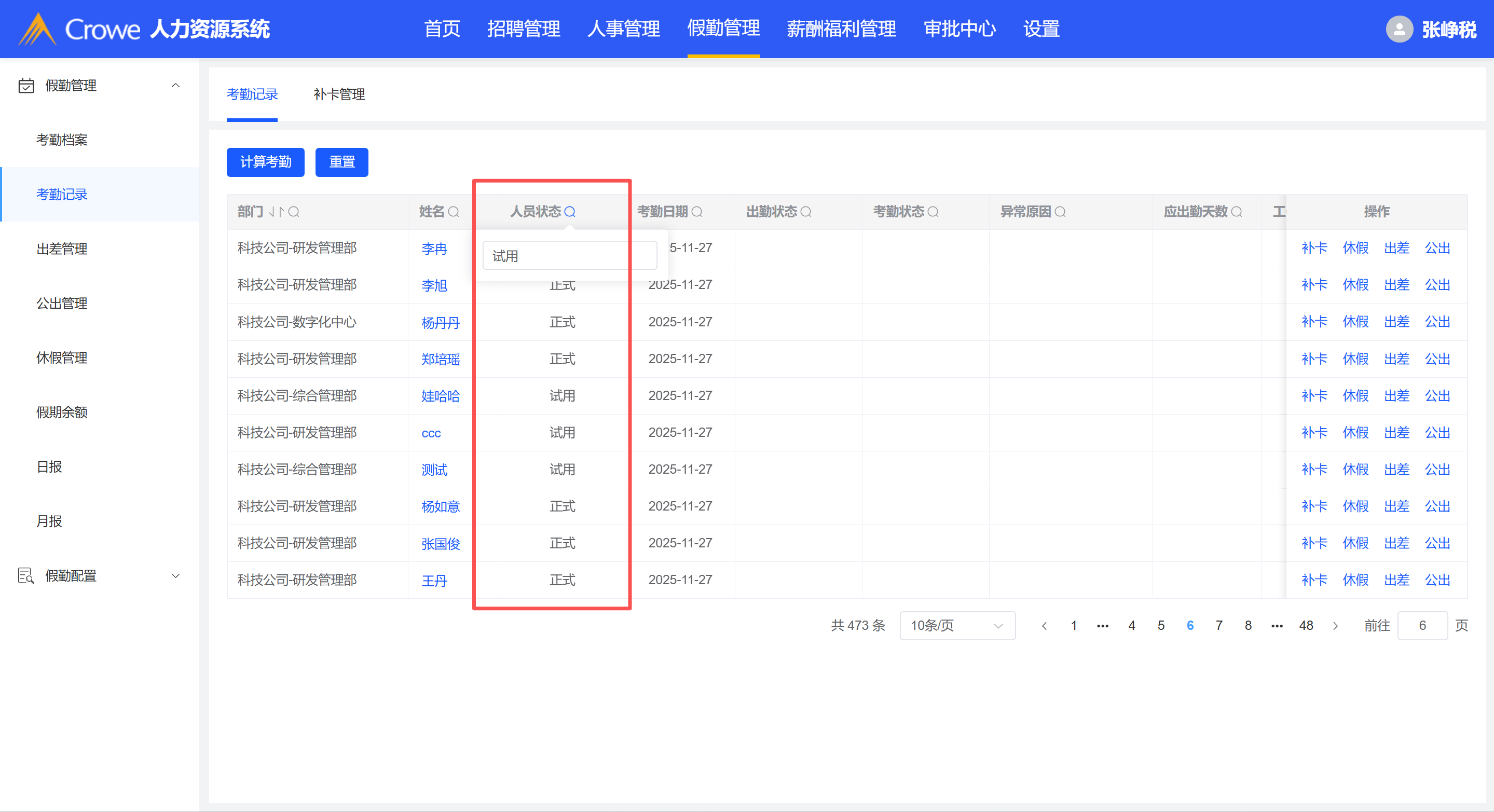Click search icon next to 出勤状态 header

(806, 212)
